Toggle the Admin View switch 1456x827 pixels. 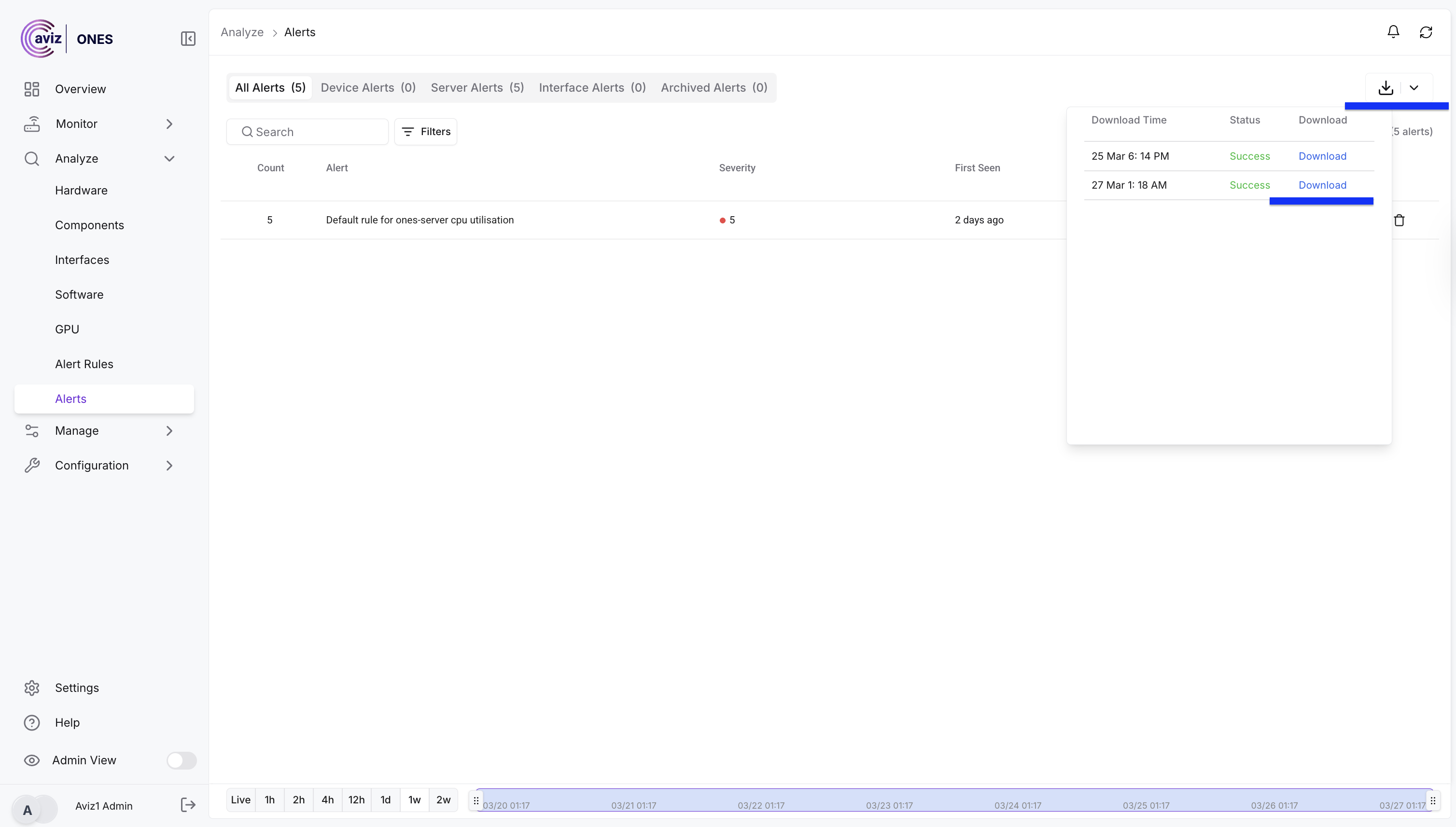(182, 760)
